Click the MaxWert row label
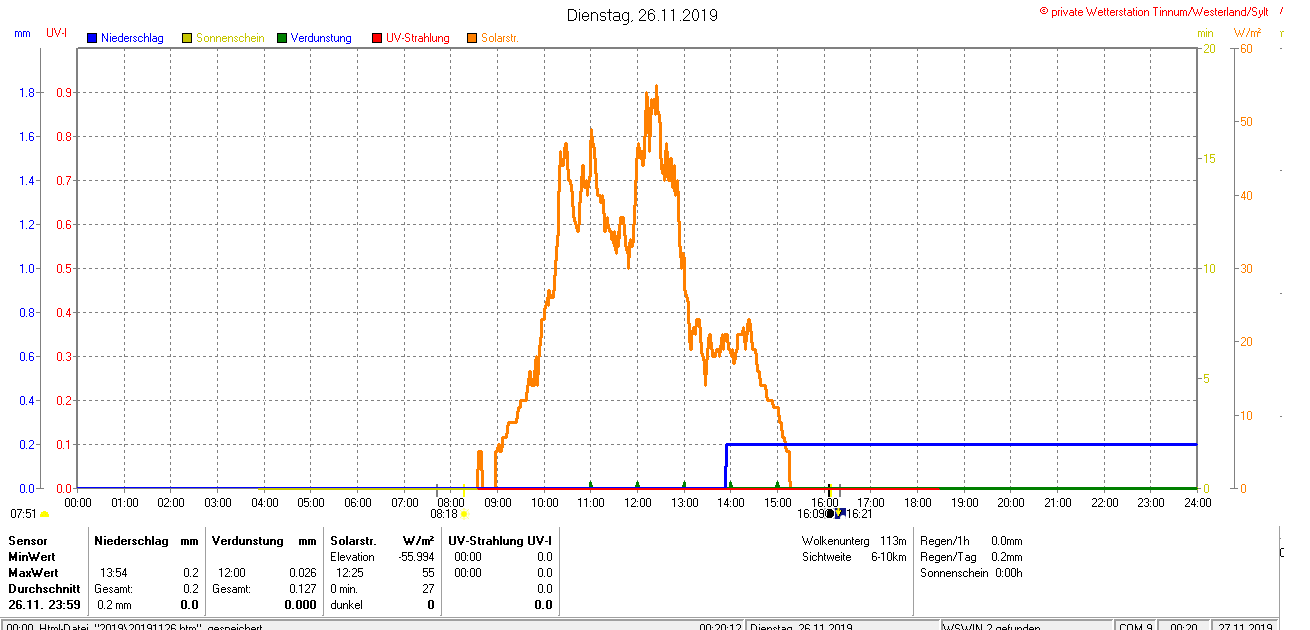This screenshot has width=1310, height=630. pyautogui.click(x=33, y=573)
